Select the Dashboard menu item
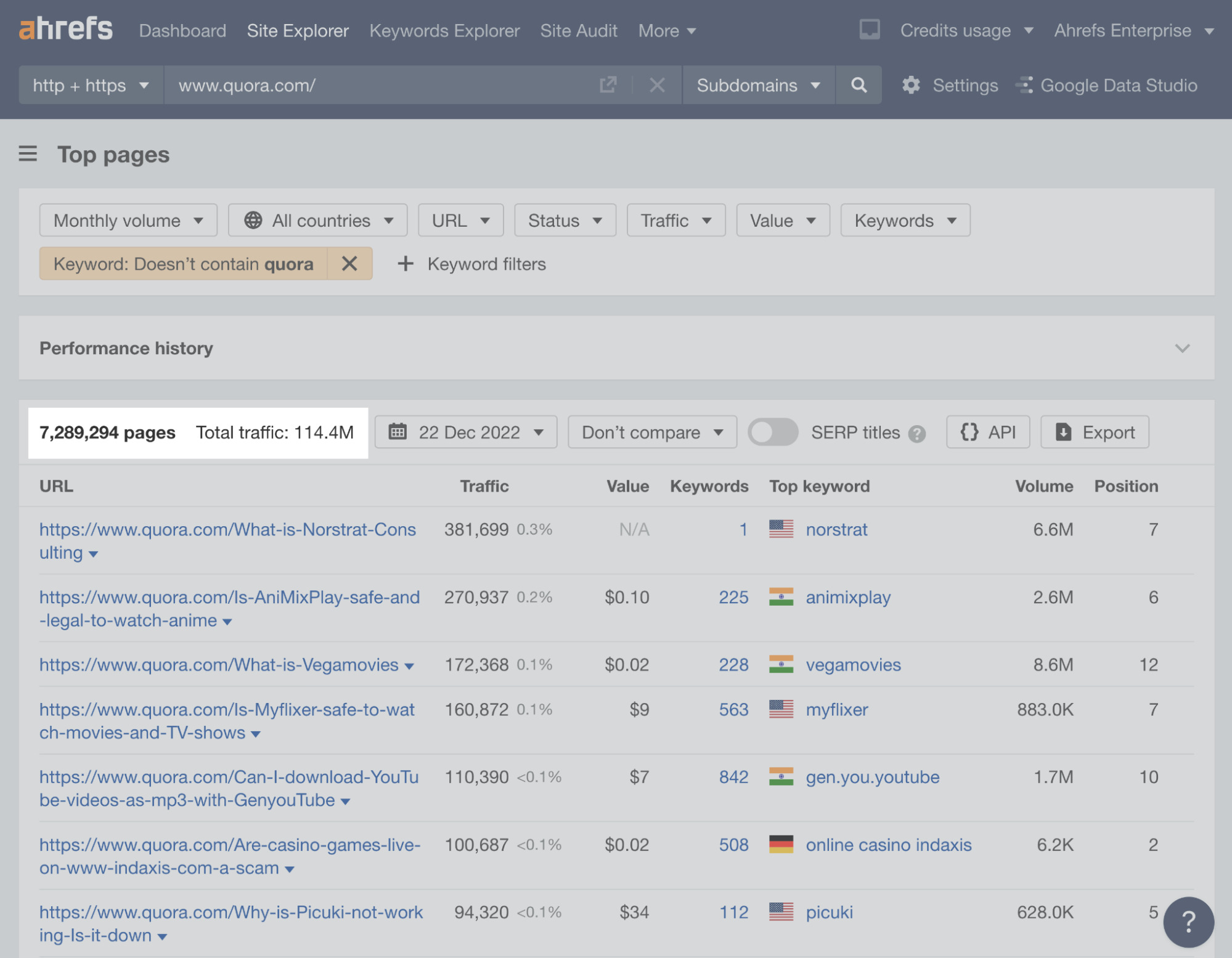The height and width of the screenshot is (958, 1232). click(x=182, y=28)
